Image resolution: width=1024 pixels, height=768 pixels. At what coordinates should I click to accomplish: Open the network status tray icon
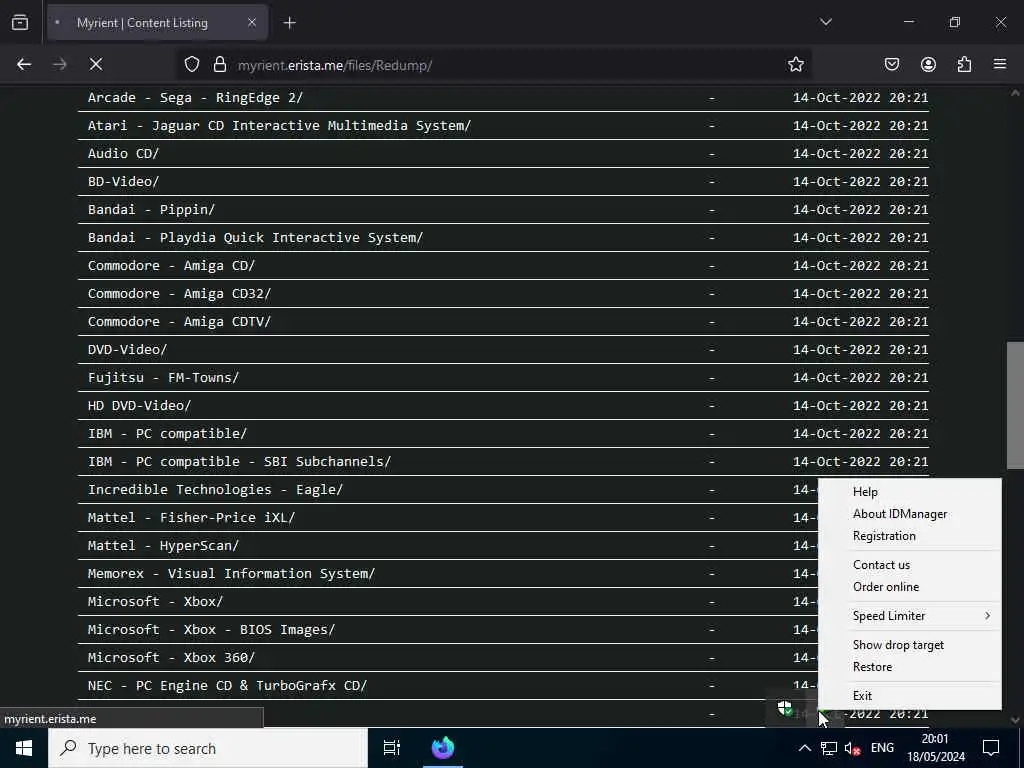click(x=829, y=748)
